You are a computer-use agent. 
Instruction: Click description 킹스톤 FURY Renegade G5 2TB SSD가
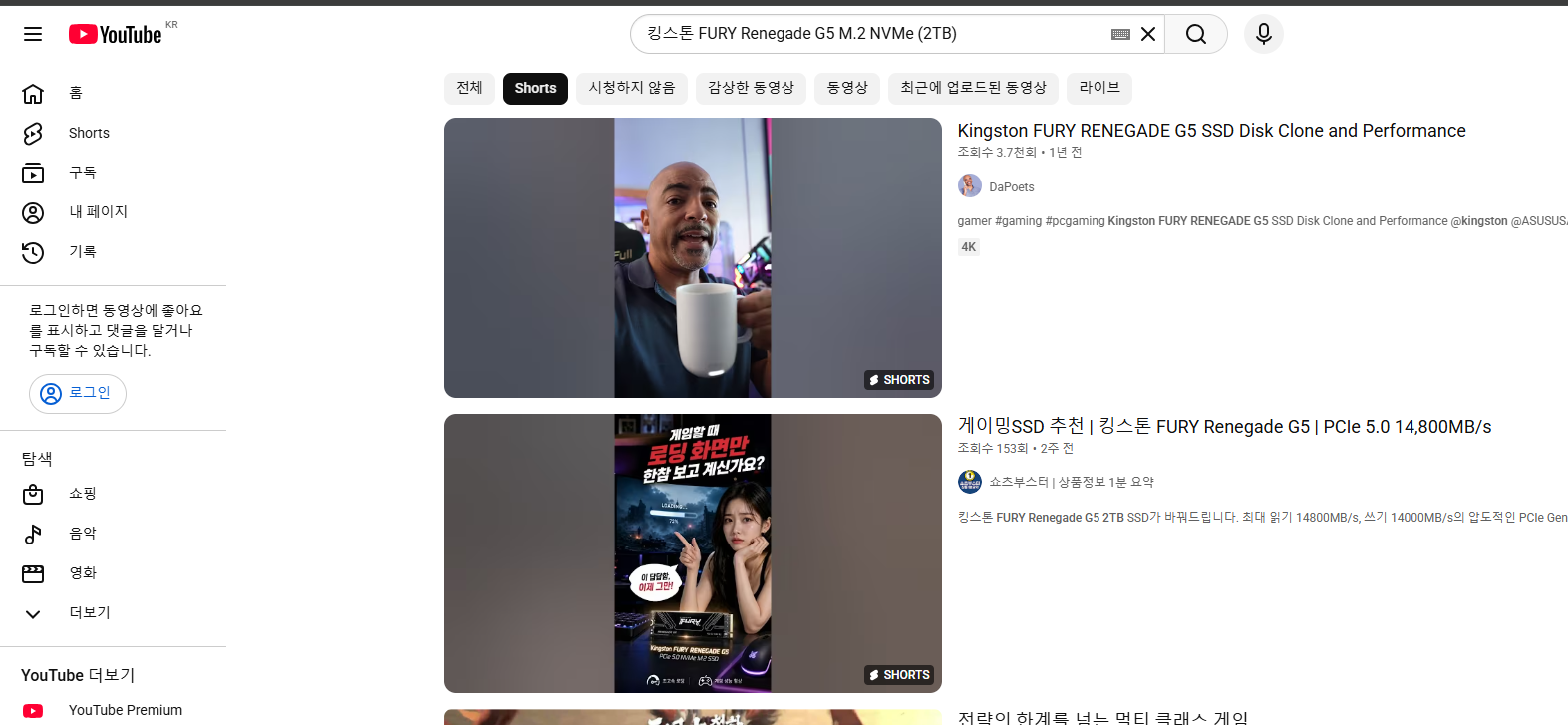1262,518
